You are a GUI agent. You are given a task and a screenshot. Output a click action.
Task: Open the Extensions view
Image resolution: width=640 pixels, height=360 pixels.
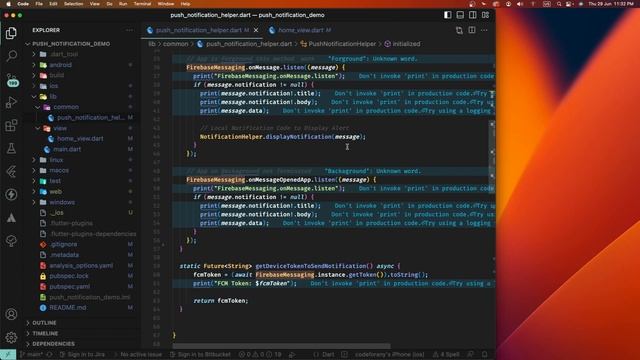click(x=11, y=125)
